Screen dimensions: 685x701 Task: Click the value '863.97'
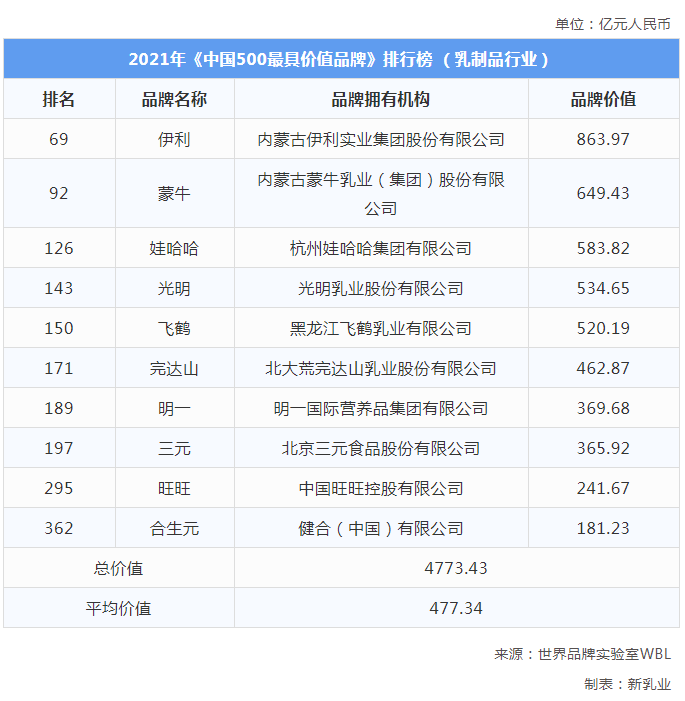(x=603, y=139)
